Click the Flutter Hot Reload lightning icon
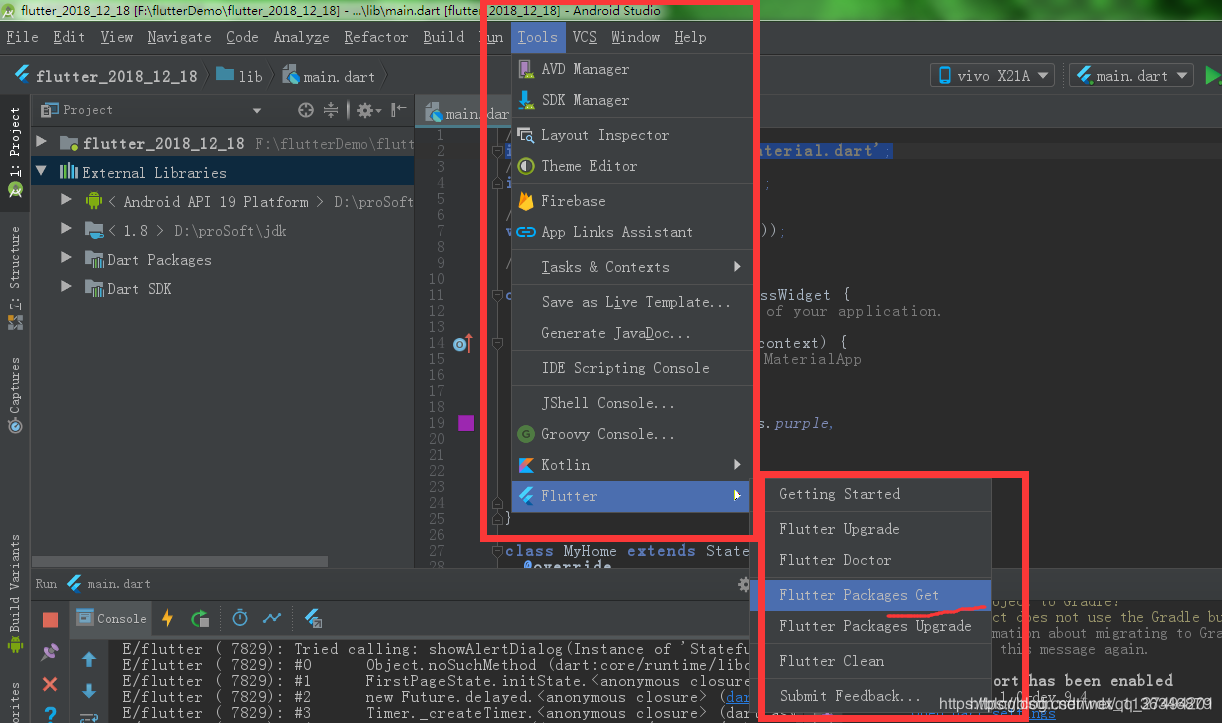The width and height of the screenshot is (1222, 723). tap(167, 618)
